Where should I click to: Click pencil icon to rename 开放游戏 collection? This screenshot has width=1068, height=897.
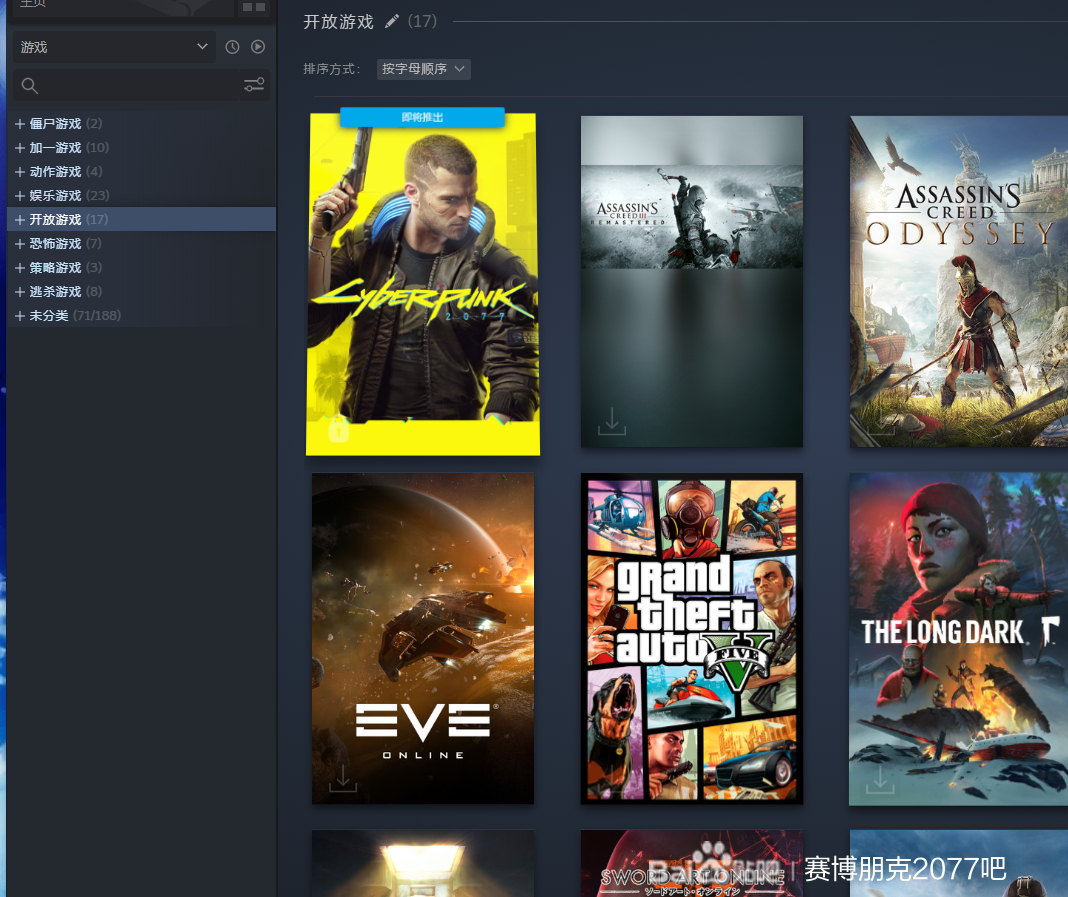coord(392,22)
